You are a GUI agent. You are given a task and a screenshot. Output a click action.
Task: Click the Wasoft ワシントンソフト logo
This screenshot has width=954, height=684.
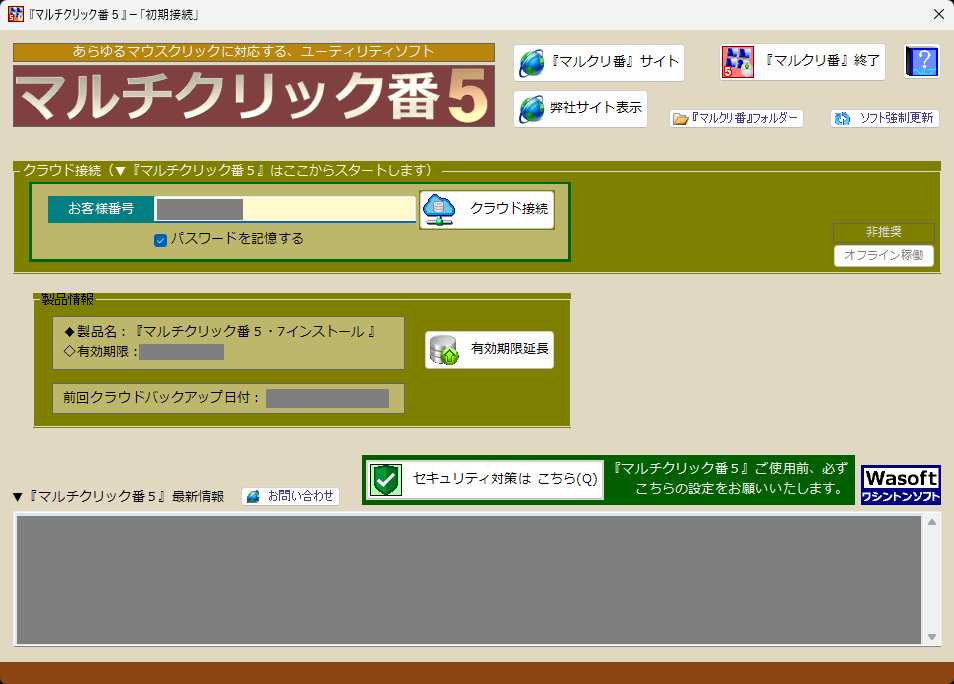point(900,485)
